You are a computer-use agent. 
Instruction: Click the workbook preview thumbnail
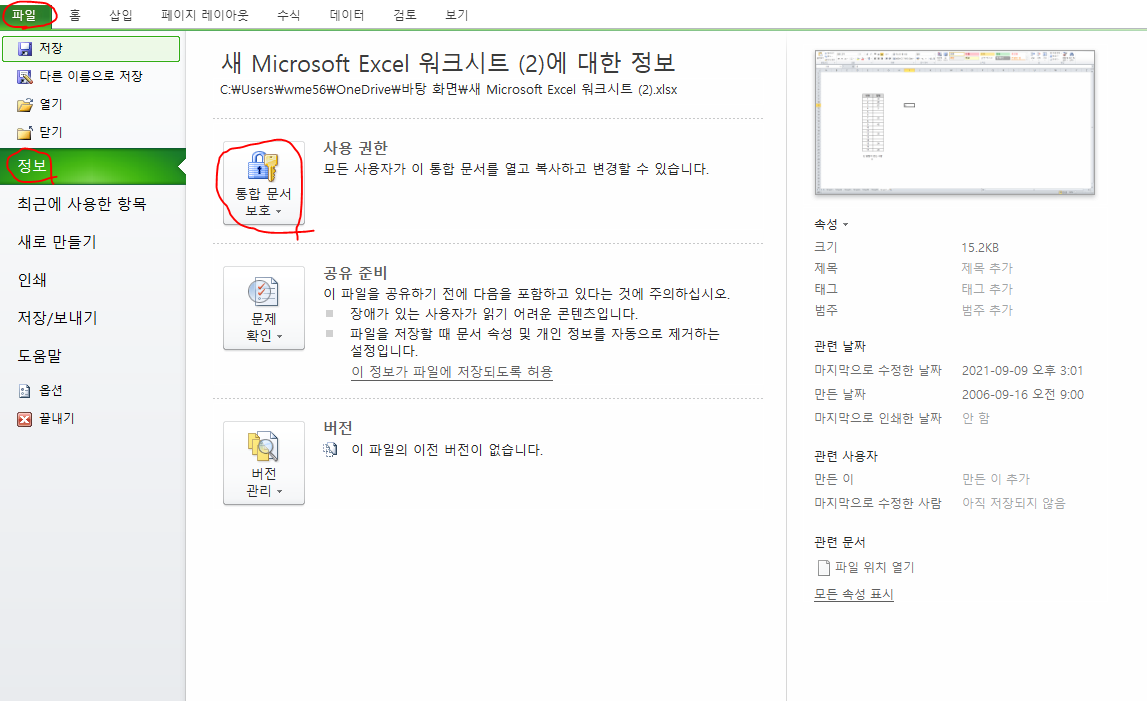[955, 122]
